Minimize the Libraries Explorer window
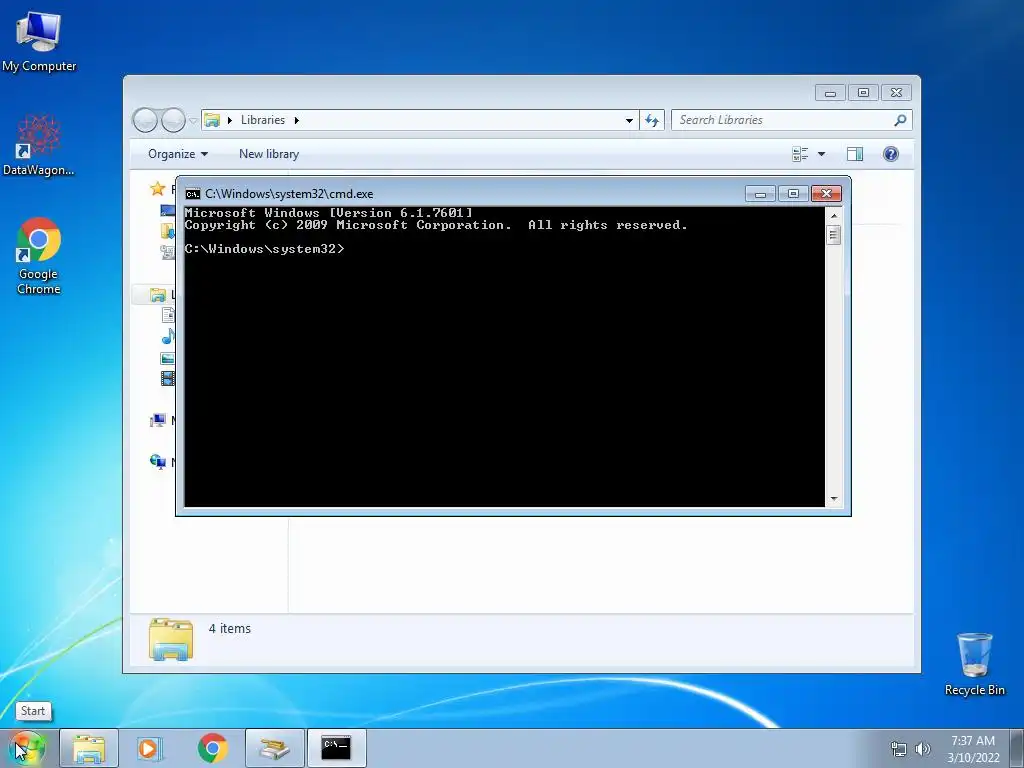Screen dimensions: 1024x768 pyautogui.click(x=830, y=93)
